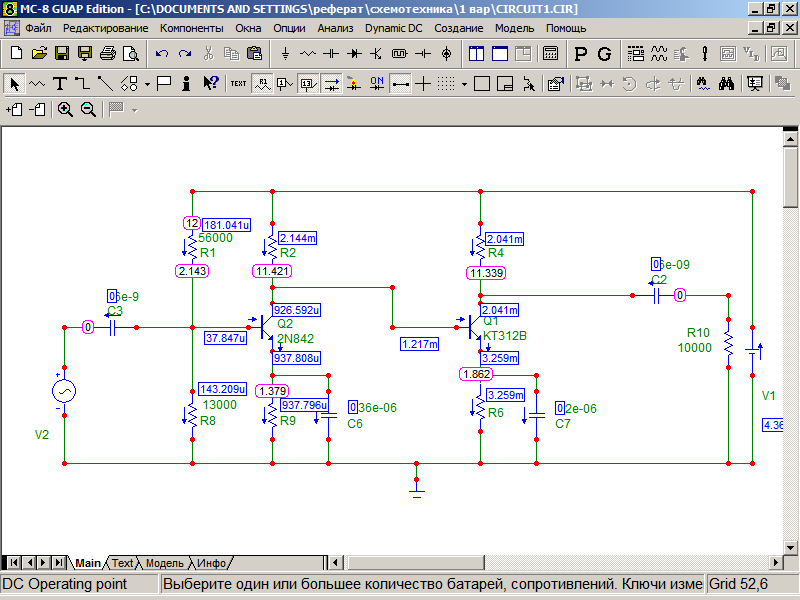Image resolution: width=800 pixels, height=600 pixels.
Task: Open the grid dots dropdown arrow
Action: click(464, 83)
